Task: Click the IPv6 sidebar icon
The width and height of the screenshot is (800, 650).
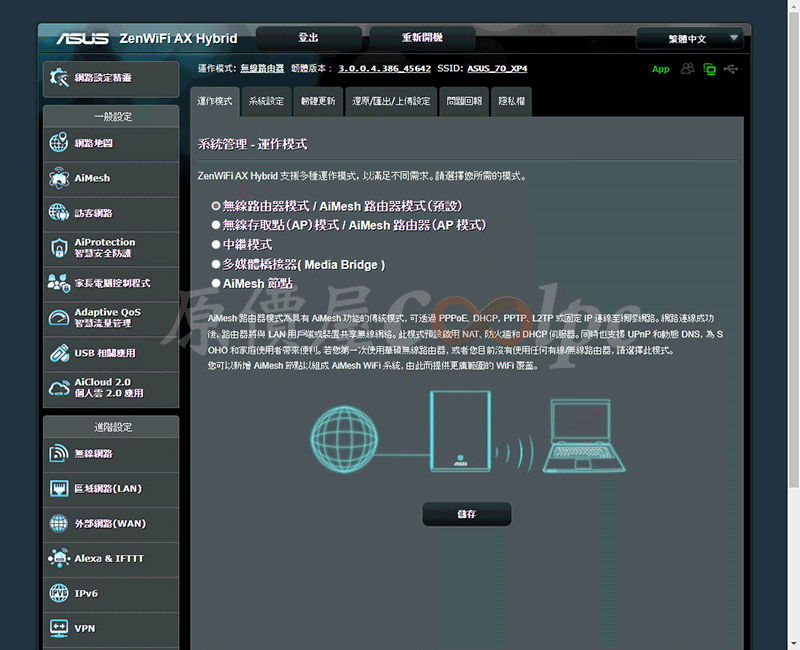Action: coord(59,593)
